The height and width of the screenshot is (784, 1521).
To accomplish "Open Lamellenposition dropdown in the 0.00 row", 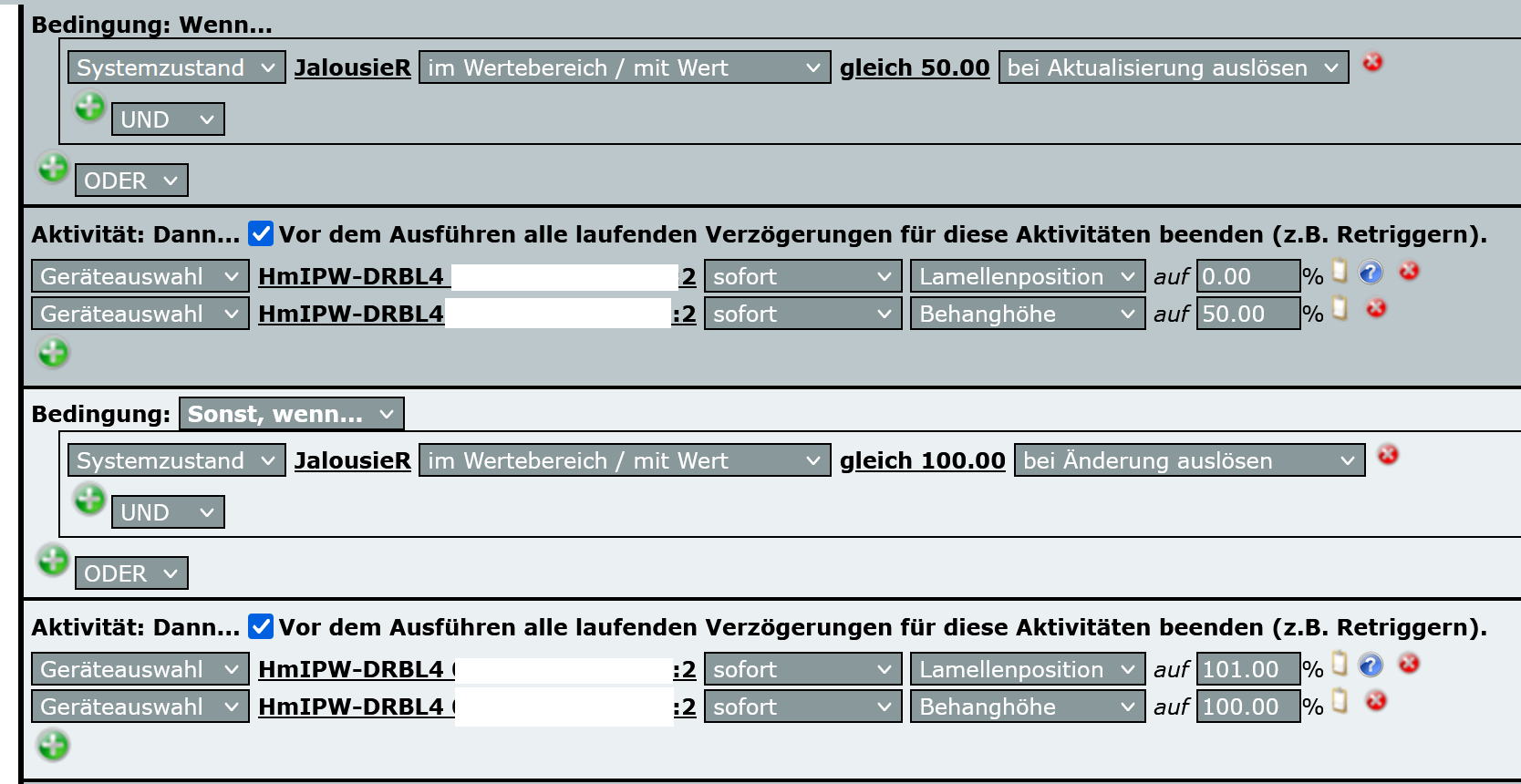I will pyautogui.click(x=1028, y=276).
